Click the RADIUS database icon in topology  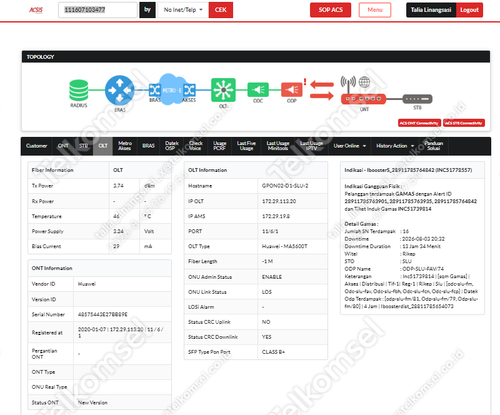coord(79,90)
